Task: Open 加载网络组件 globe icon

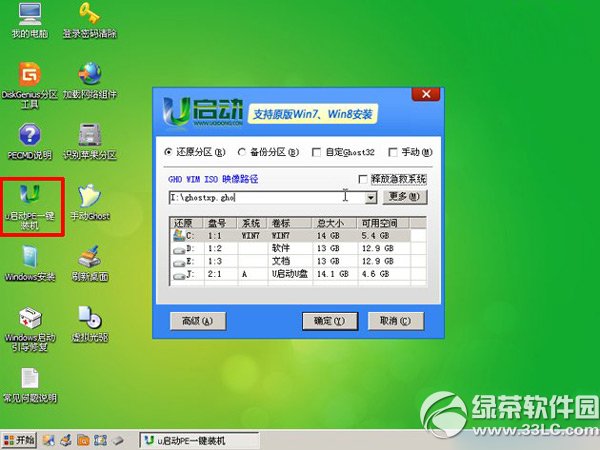Action: (90, 80)
